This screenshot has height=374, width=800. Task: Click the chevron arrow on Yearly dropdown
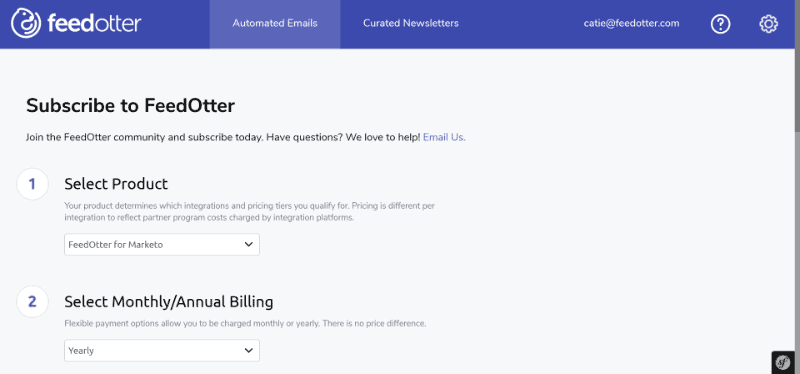click(248, 351)
